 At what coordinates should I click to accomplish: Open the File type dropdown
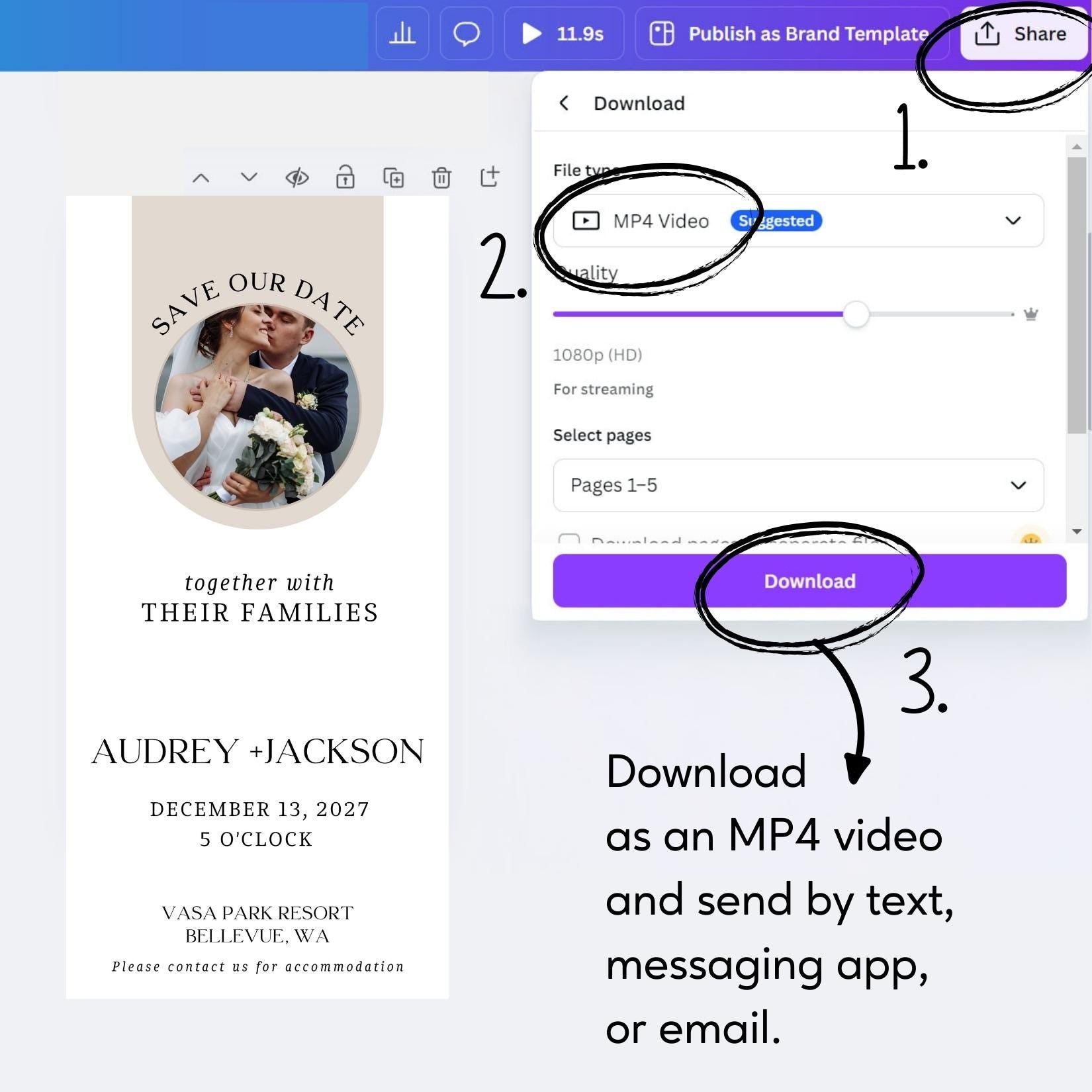coord(1014,220)
